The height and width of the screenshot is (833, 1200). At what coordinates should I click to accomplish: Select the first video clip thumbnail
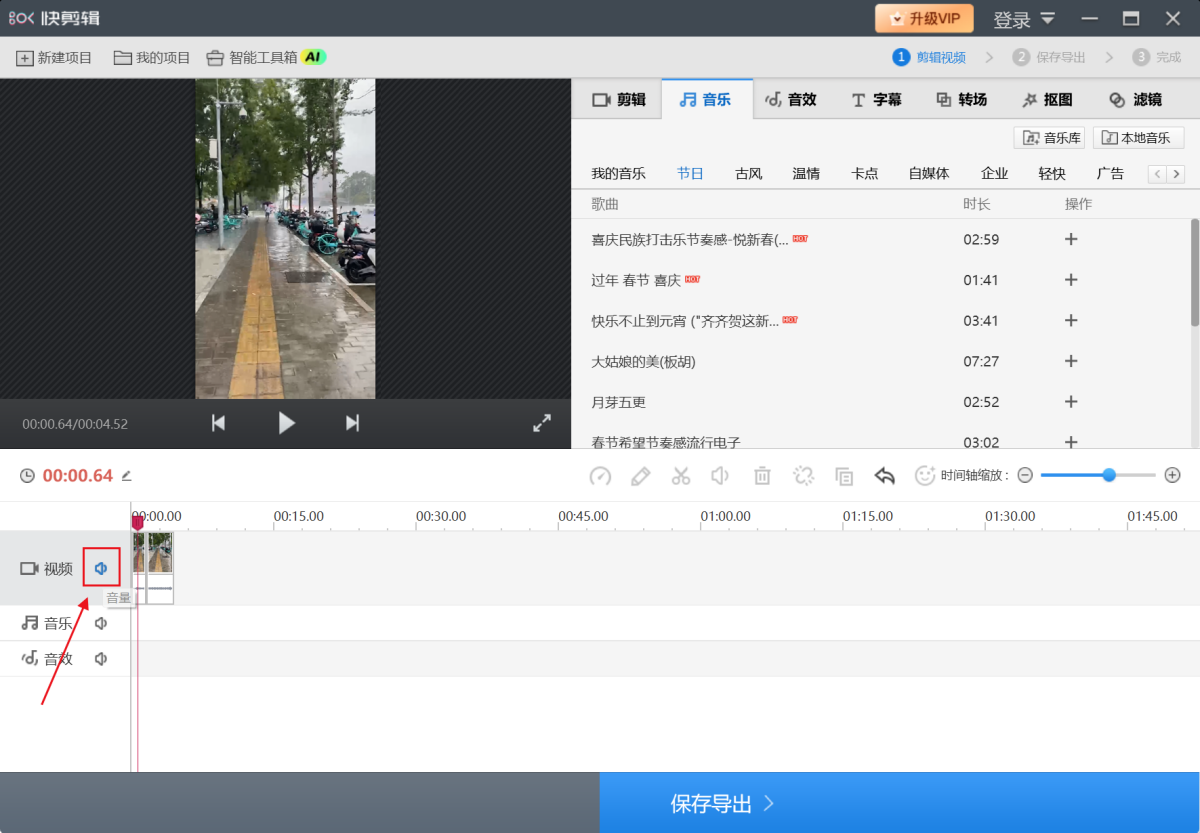pos(139,567)
